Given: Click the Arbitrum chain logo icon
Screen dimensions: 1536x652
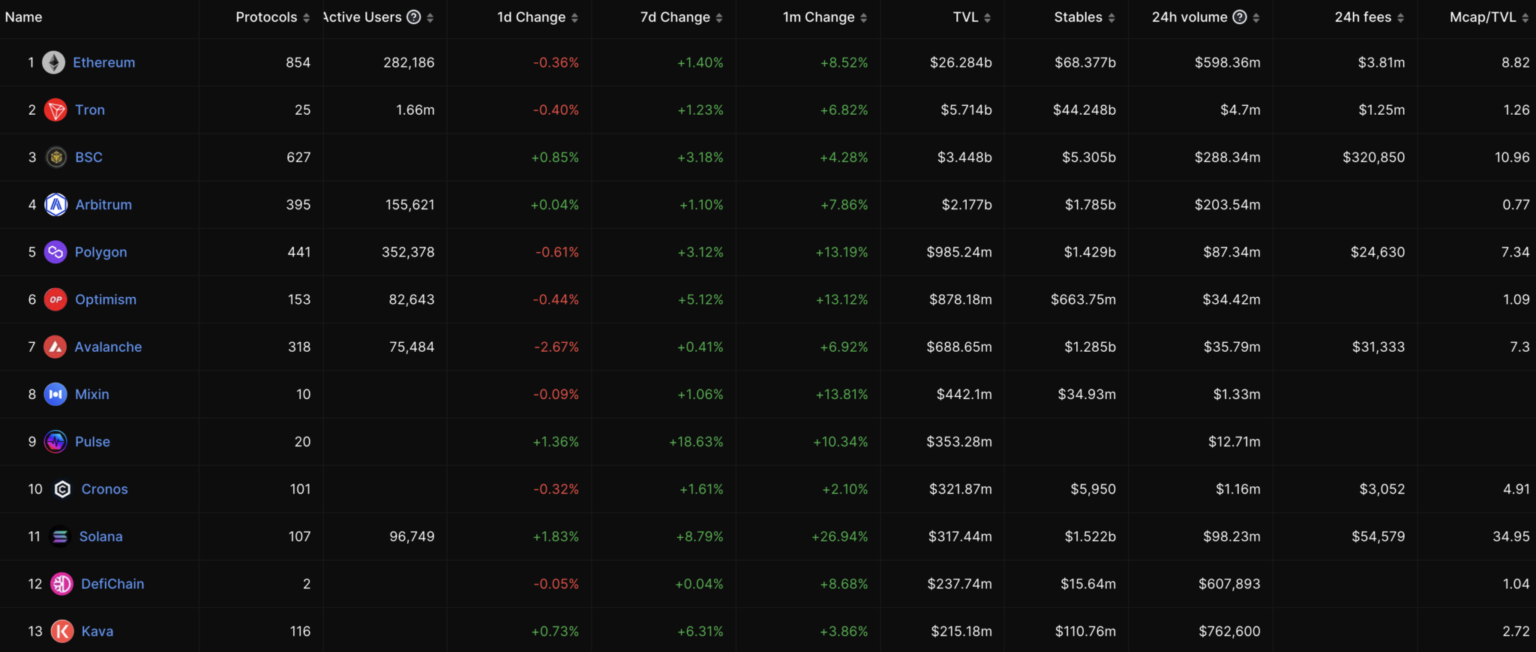Looking at the screenshot, I should (56, 205).
